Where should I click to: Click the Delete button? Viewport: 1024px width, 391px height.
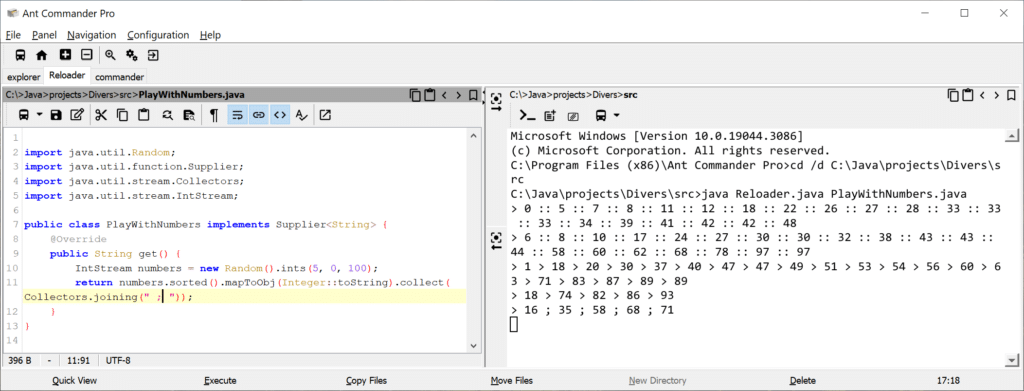point(803,381)
